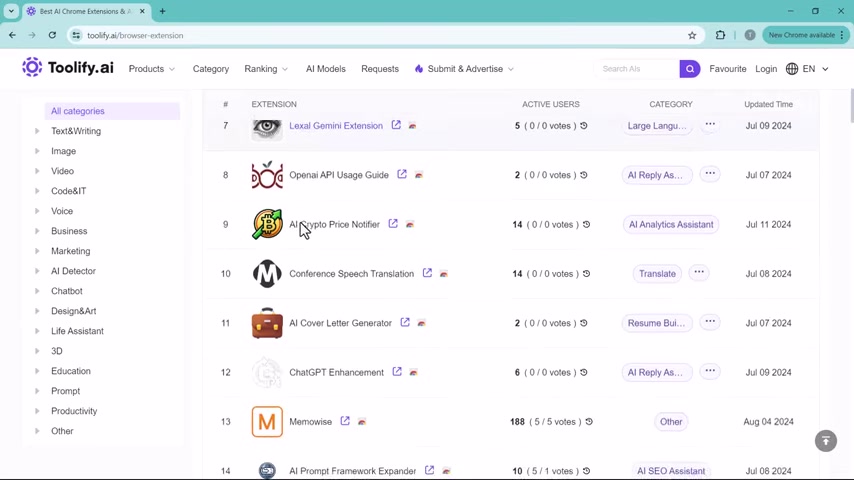Show more categories for ChatGPT Enhancement
The image size is (854, 480).
(710, 370)
